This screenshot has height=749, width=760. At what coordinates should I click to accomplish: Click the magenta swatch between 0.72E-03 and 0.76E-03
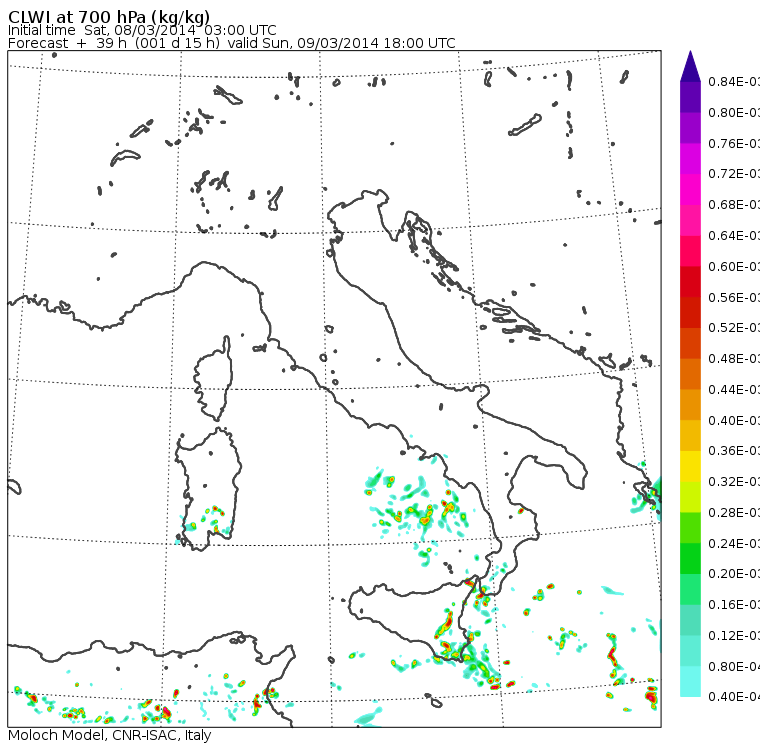[690, 159]
